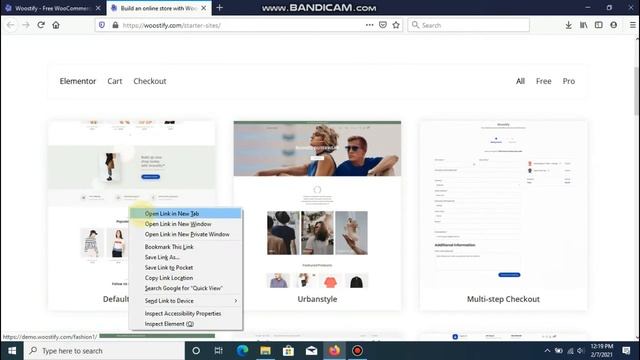Click the taskbar 'Type here to search' box
Image resolution: width=640 pixels, height=360 pixels.
point(104,351)
